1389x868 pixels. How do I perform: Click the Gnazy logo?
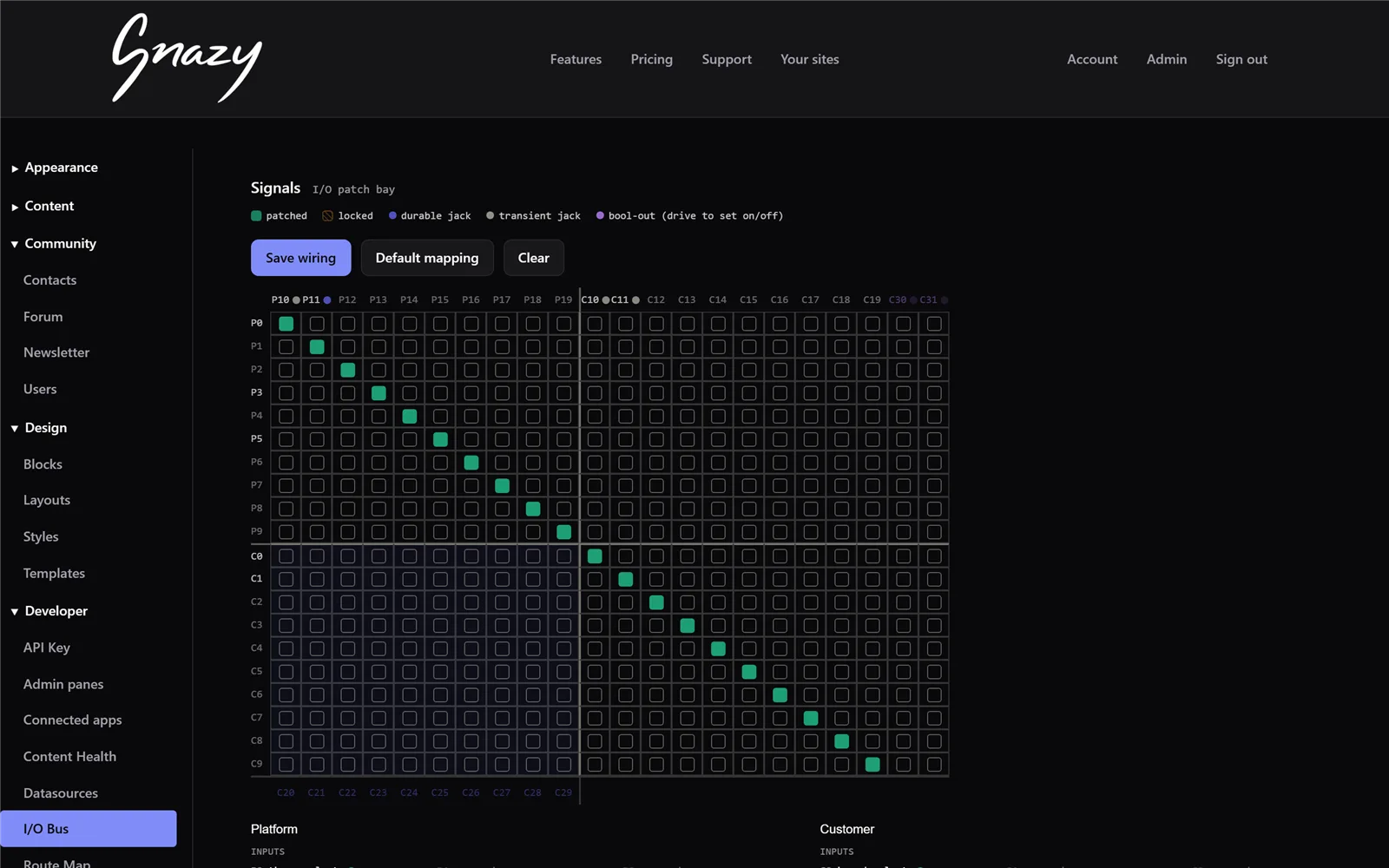click(x=187, y=58)
